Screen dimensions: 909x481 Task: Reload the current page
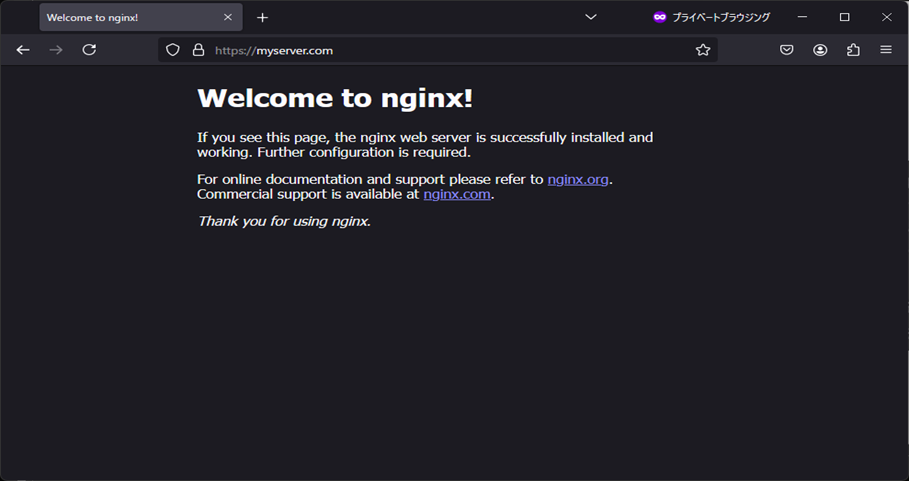click(x=89, y=50)
